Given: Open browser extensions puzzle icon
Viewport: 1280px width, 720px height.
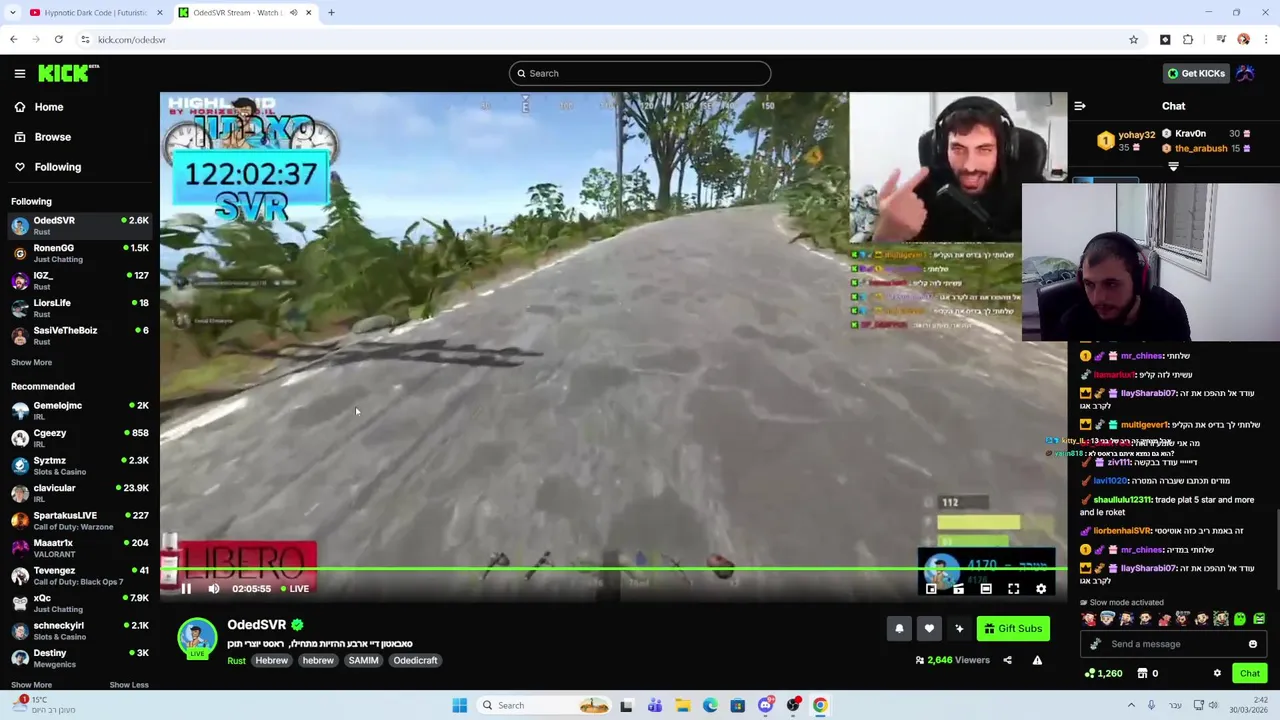Looking at the screenshot, I should (x=1188, y=40).
